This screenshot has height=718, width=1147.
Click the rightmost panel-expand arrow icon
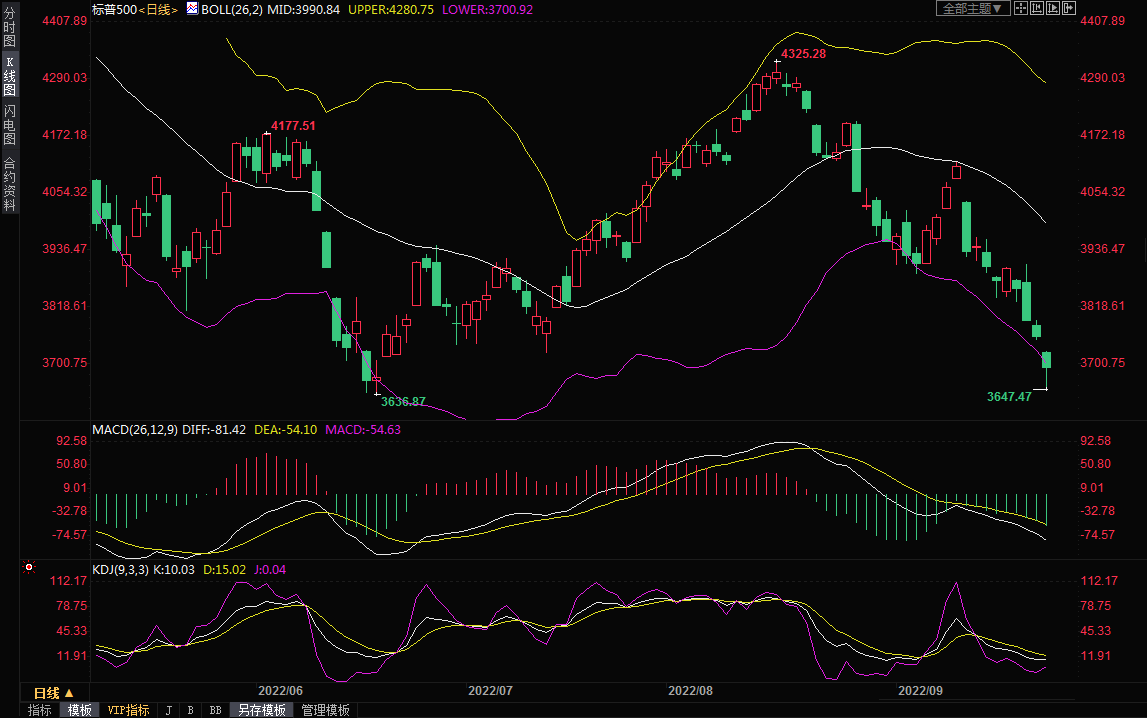coord(1069,8)
